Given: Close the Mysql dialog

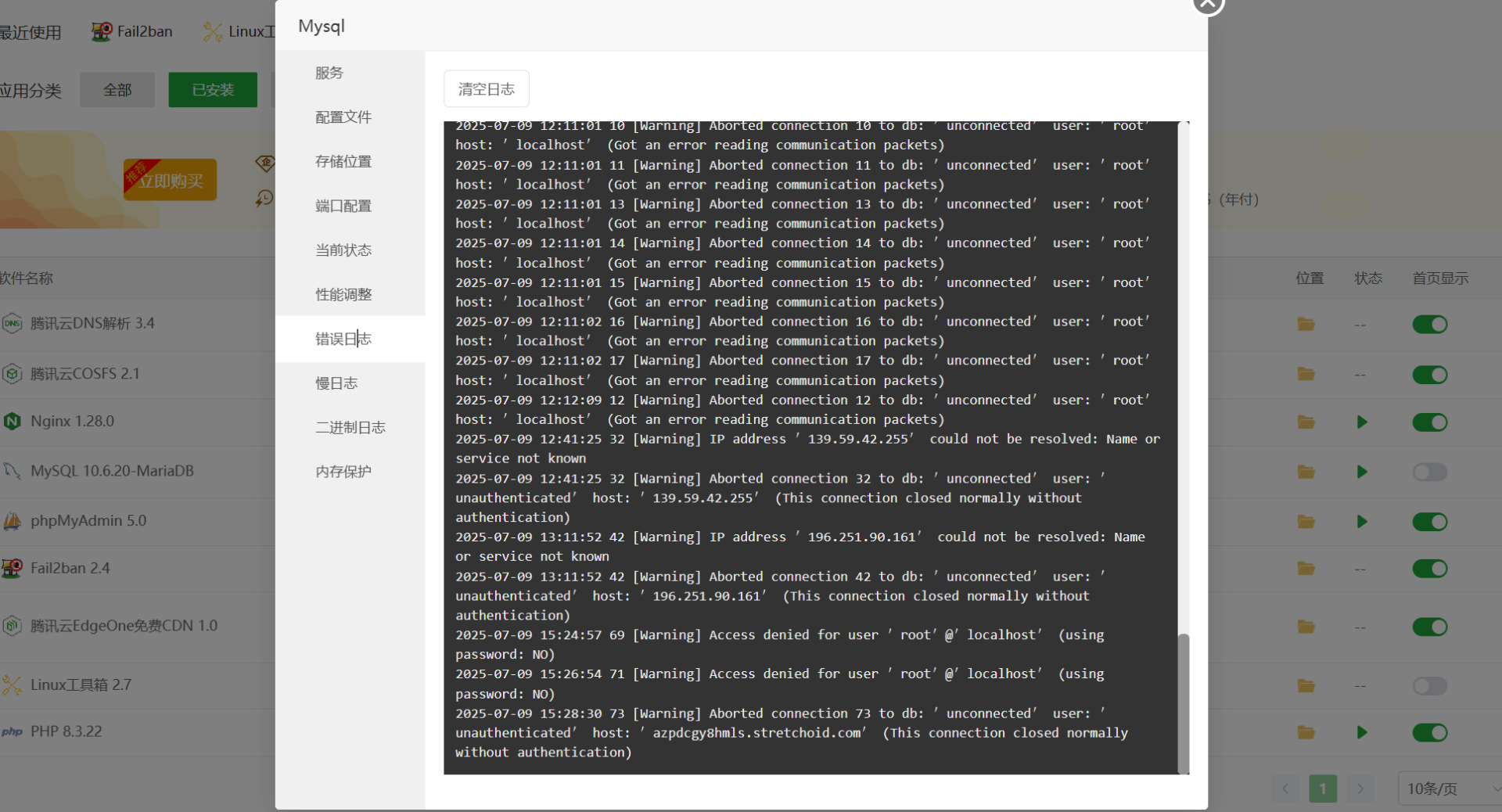Looking at the screenshot, I should (1207, 4).
